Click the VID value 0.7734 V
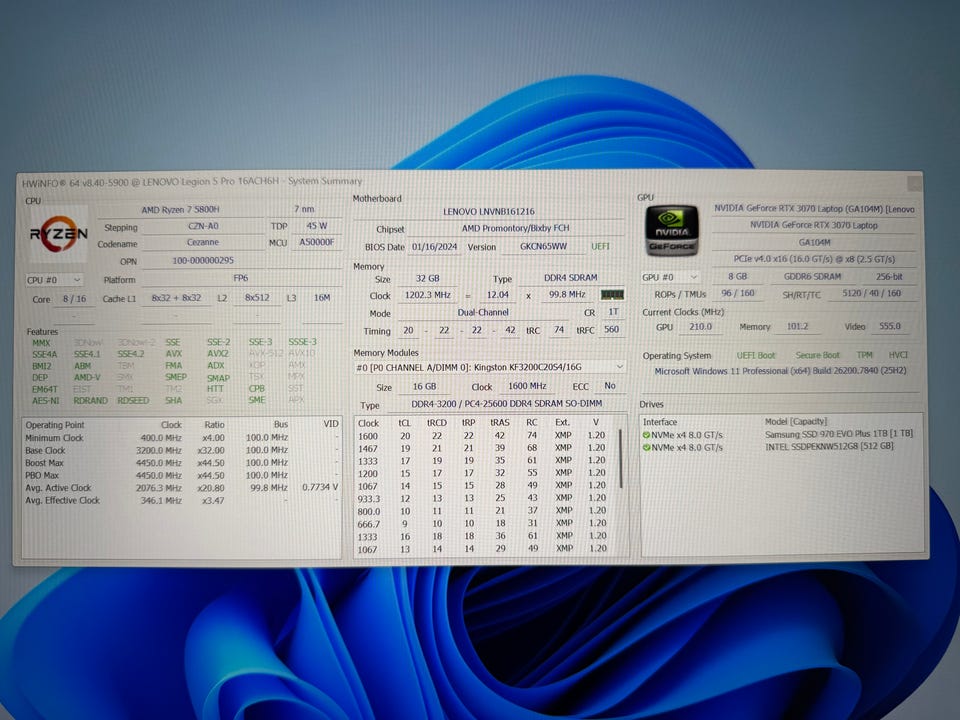Viewport: 960px width, 720px height. point(320,488)
